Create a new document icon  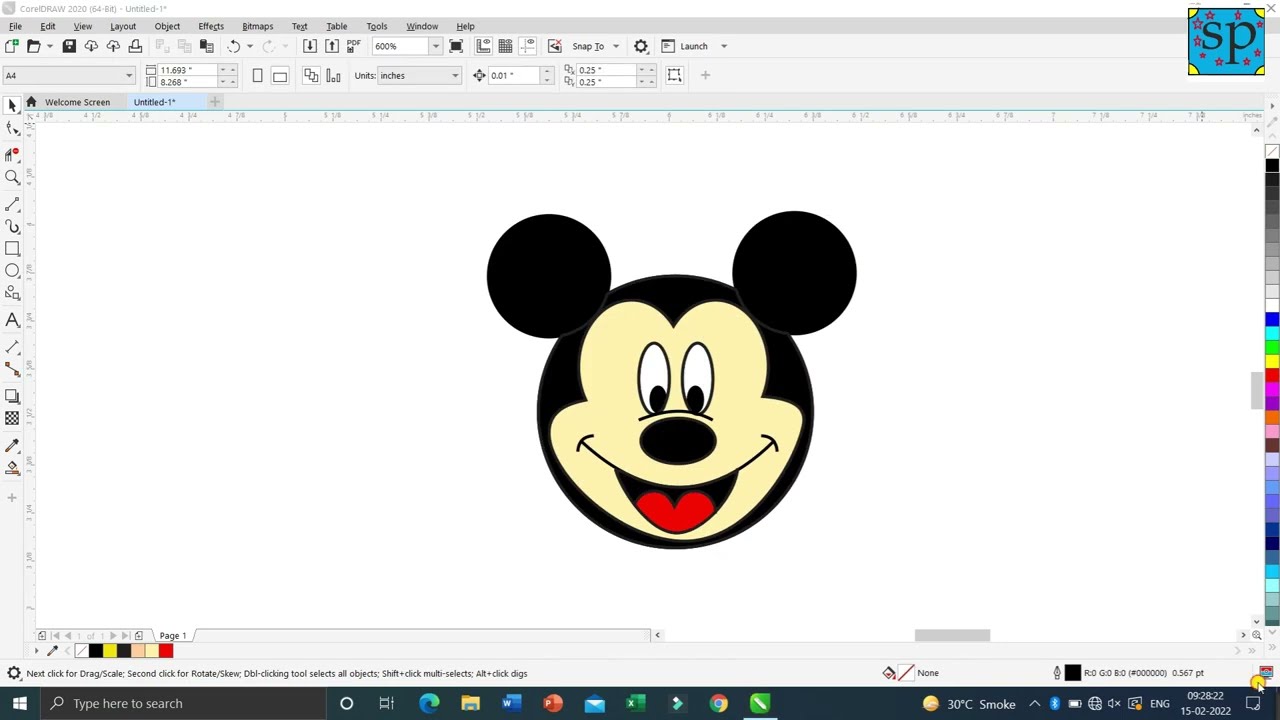[x=12, y=46]
